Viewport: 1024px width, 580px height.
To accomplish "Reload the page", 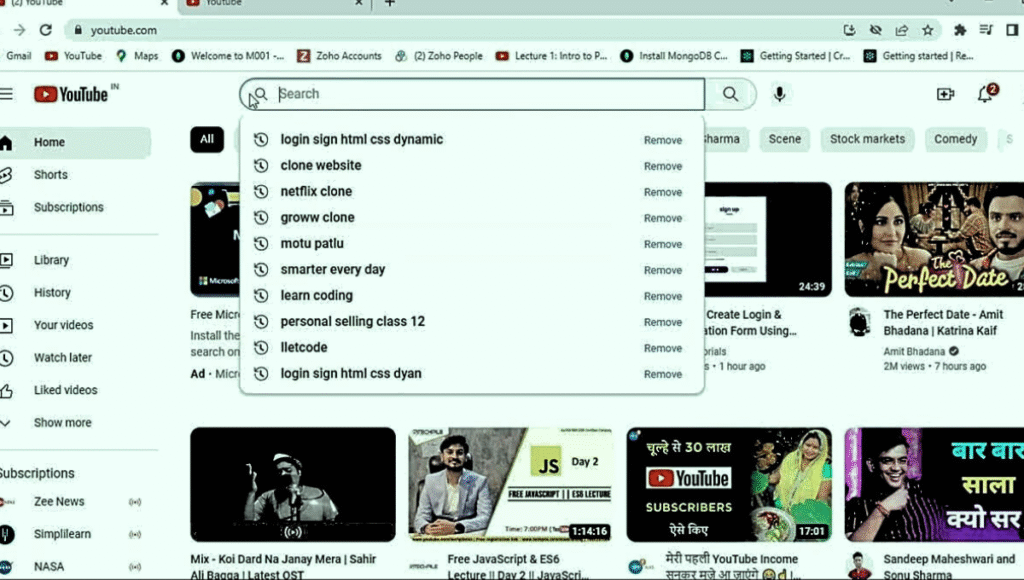I will point(46,30).
